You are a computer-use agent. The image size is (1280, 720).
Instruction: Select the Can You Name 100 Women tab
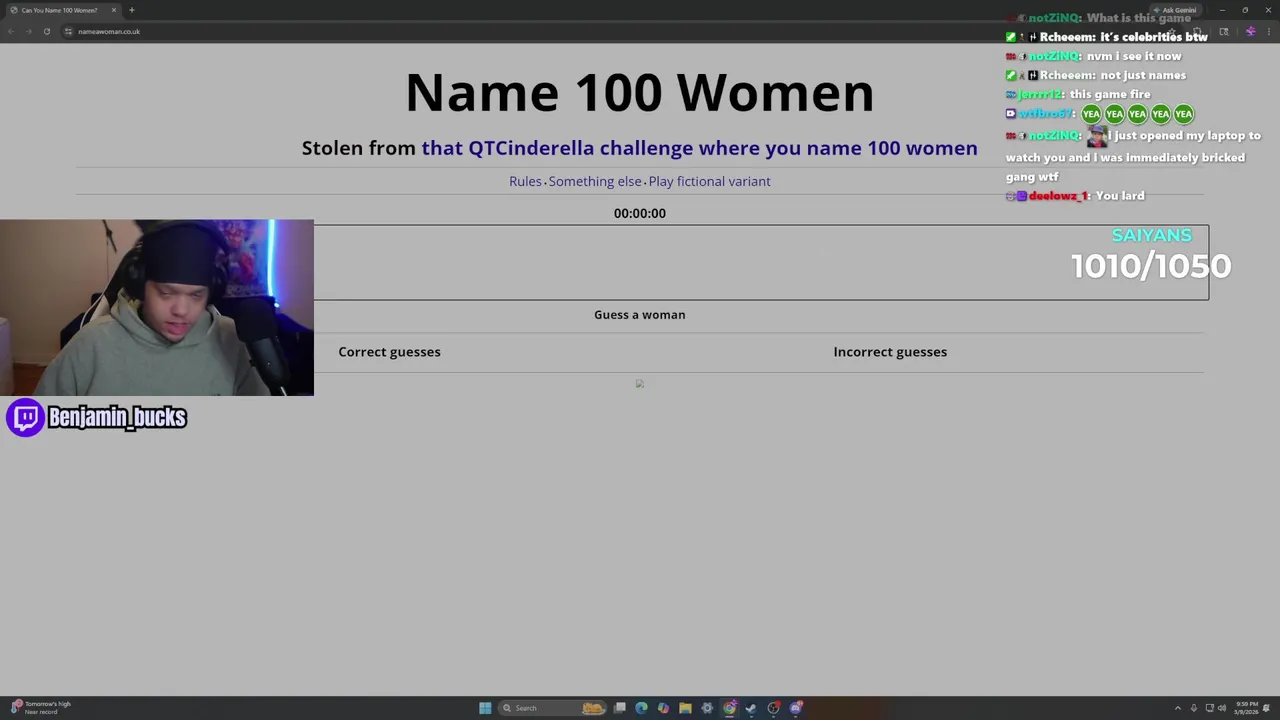coord(62,10)
